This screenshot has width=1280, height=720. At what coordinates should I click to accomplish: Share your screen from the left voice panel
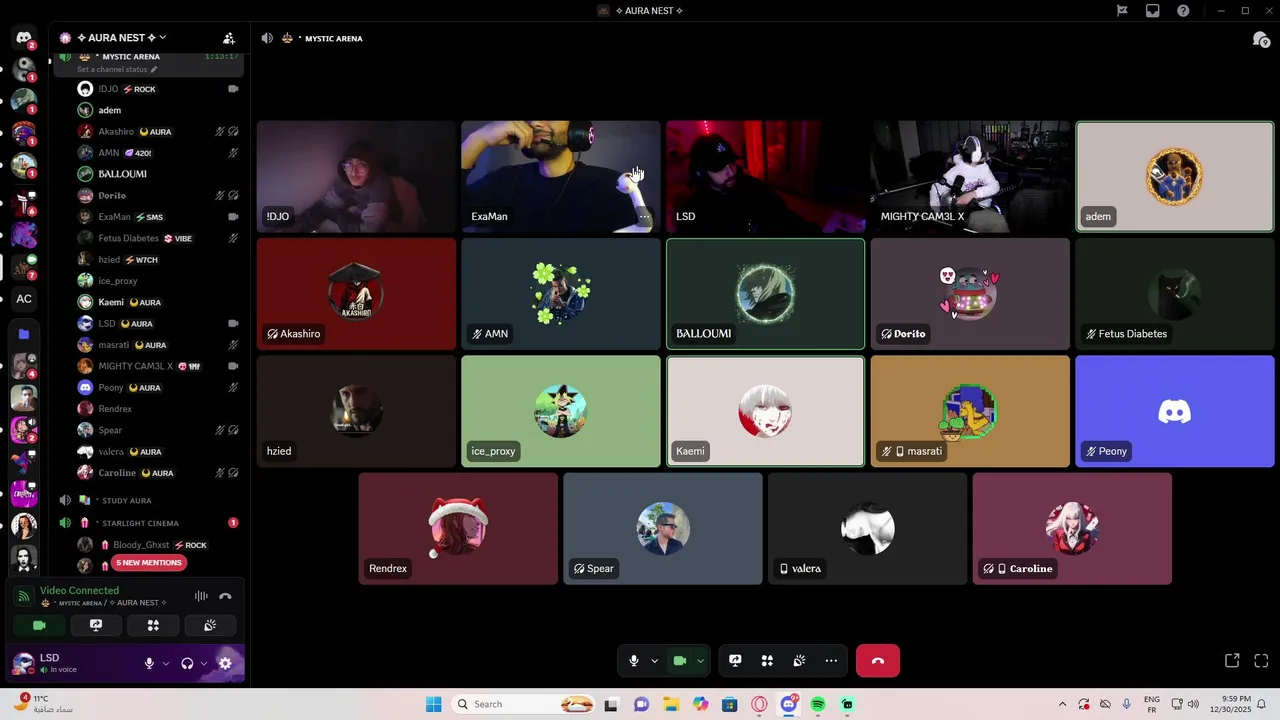[96, 625]
